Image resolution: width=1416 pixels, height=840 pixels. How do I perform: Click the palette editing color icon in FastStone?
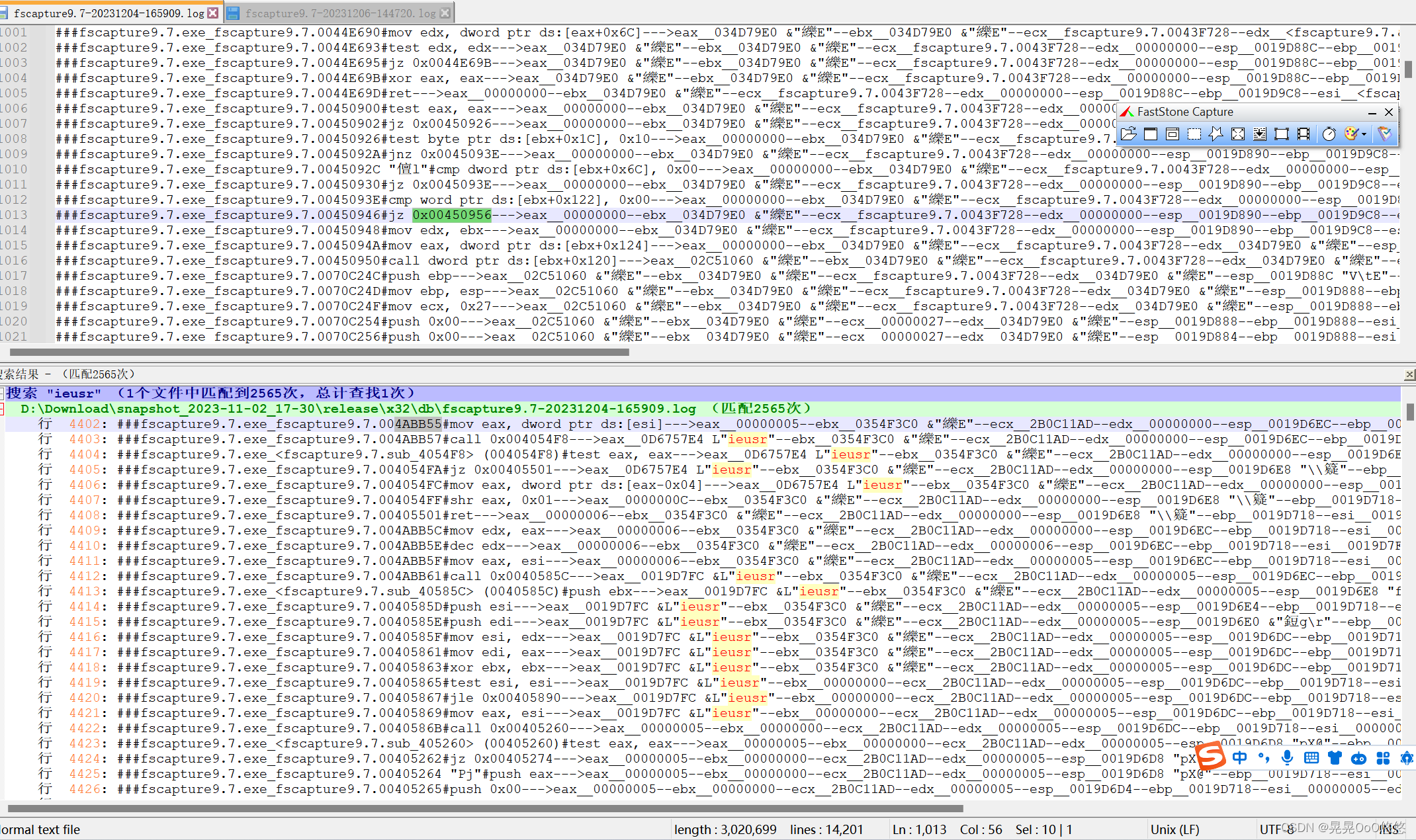click(x=1352, y=134)
